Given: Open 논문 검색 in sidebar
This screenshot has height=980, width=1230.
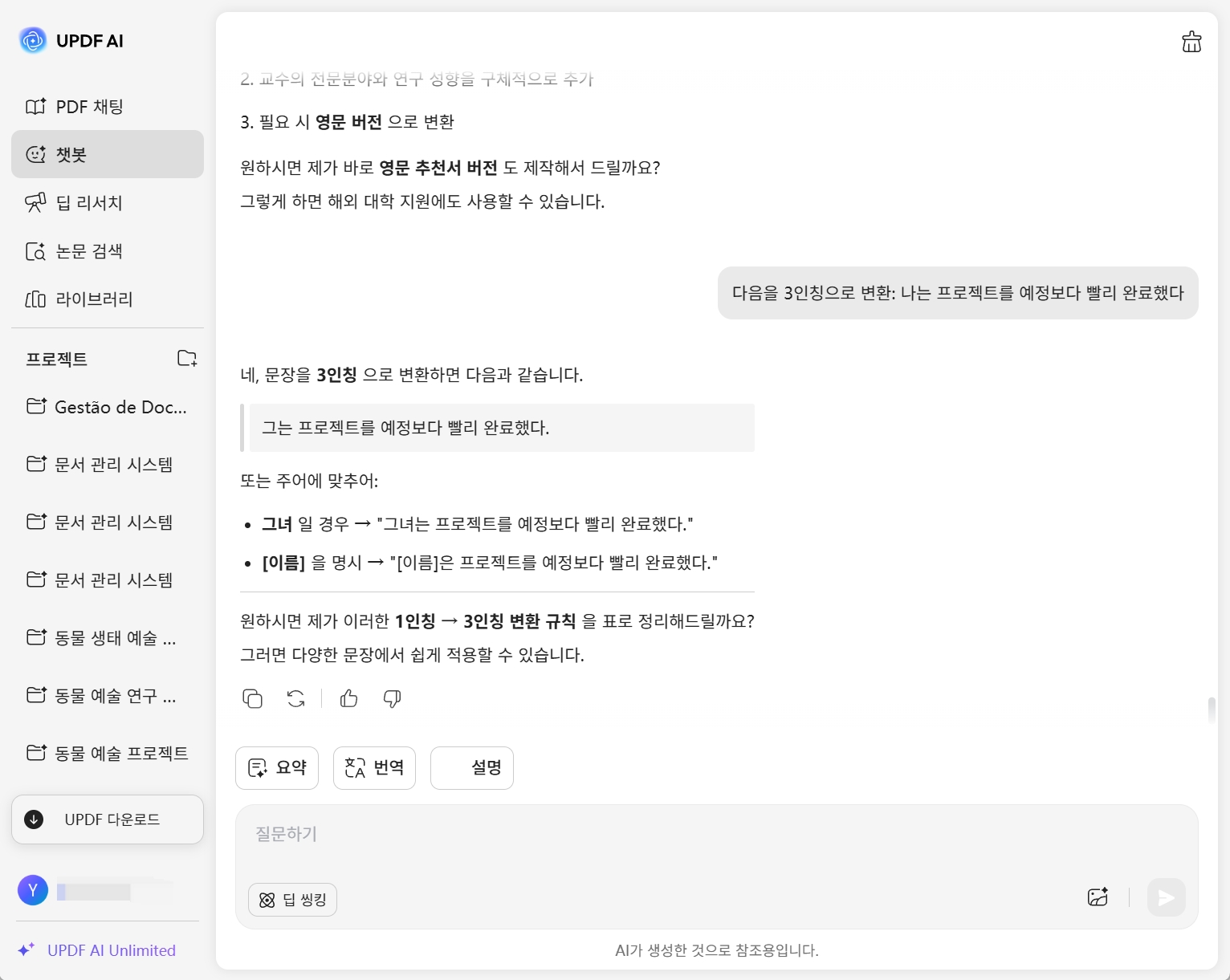Looking at the screenshot, I should point(89,251).
